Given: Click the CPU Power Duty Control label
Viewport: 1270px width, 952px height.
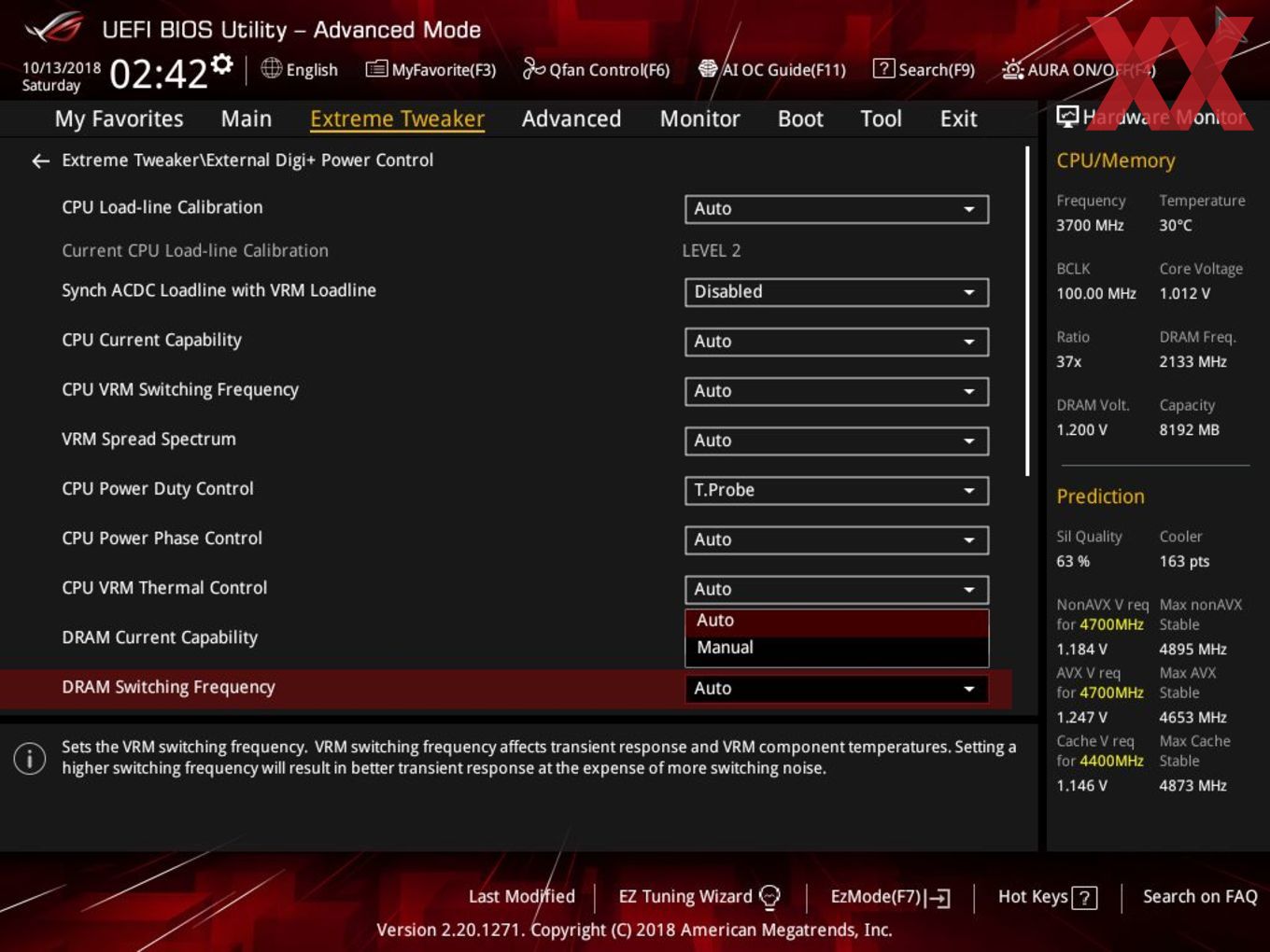Looking at the screenshot, I should point(158,489).
